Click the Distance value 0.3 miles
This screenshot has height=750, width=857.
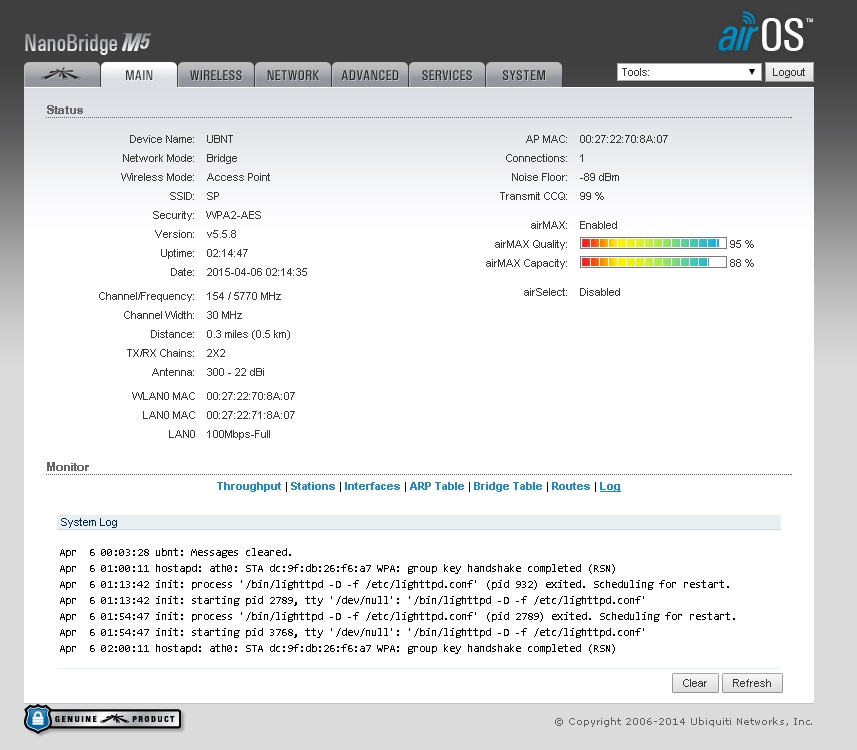[248, 334]
